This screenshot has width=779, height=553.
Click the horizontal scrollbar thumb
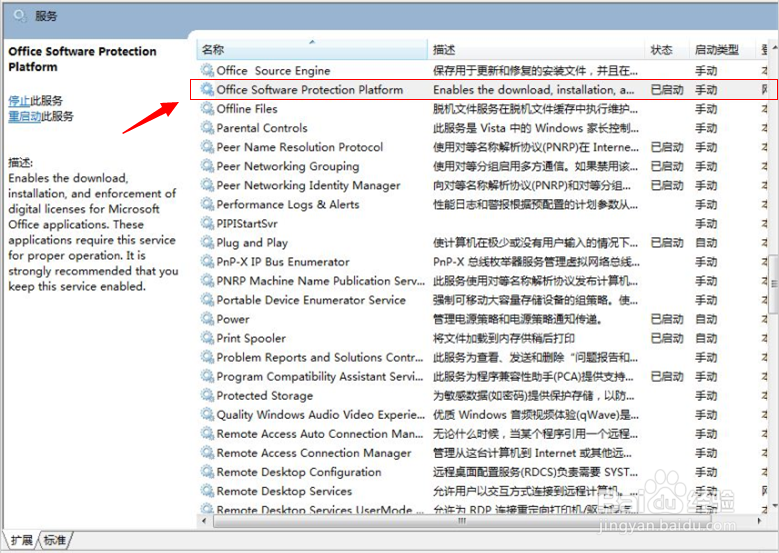click(x=462, y=521)
